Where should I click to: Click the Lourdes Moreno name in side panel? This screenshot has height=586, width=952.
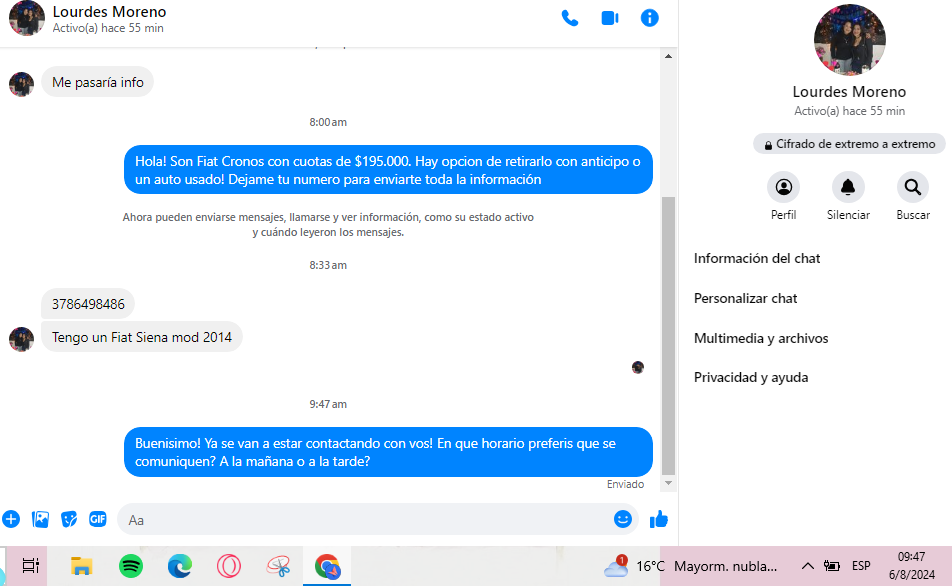pos(849,92)
